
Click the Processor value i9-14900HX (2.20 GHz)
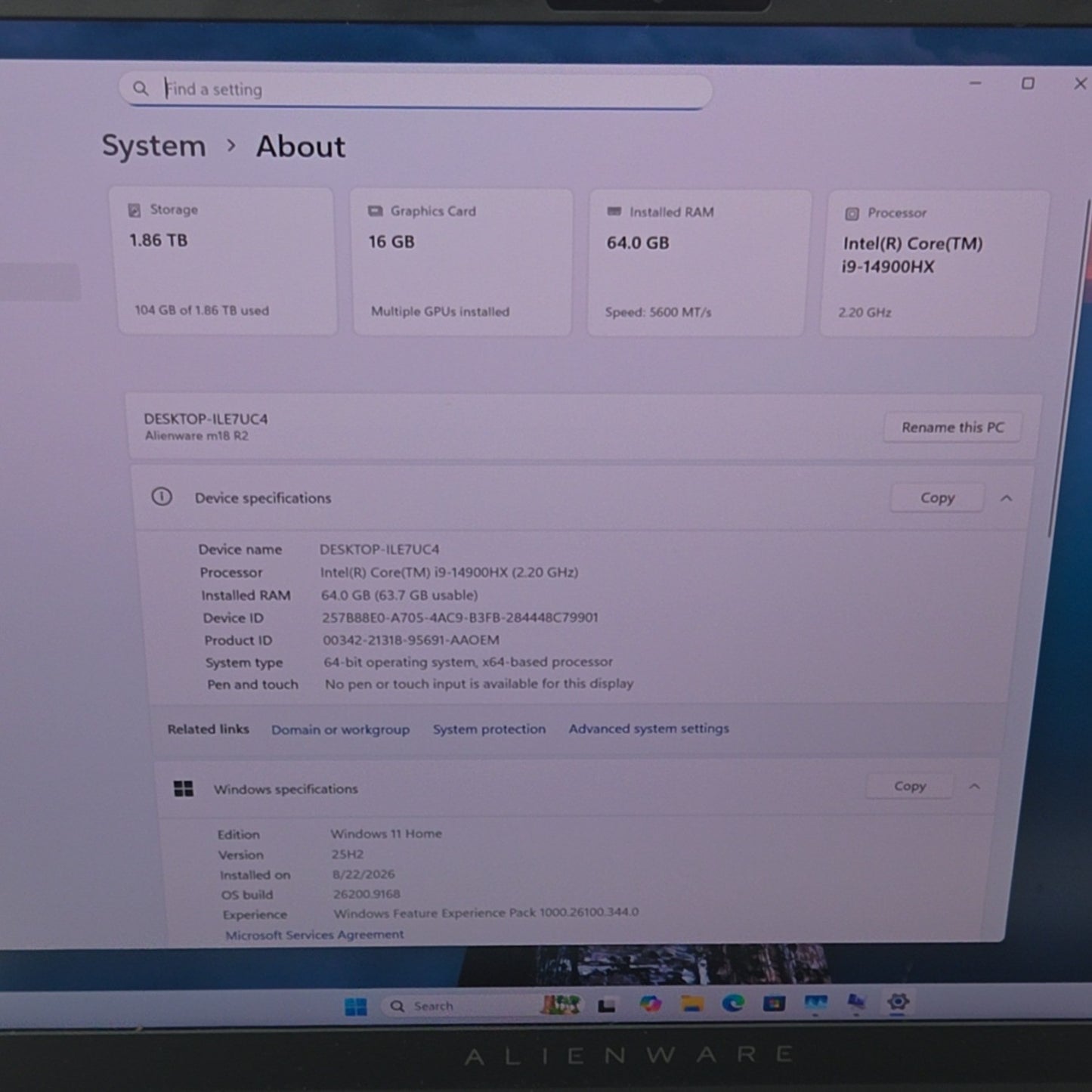449,573
